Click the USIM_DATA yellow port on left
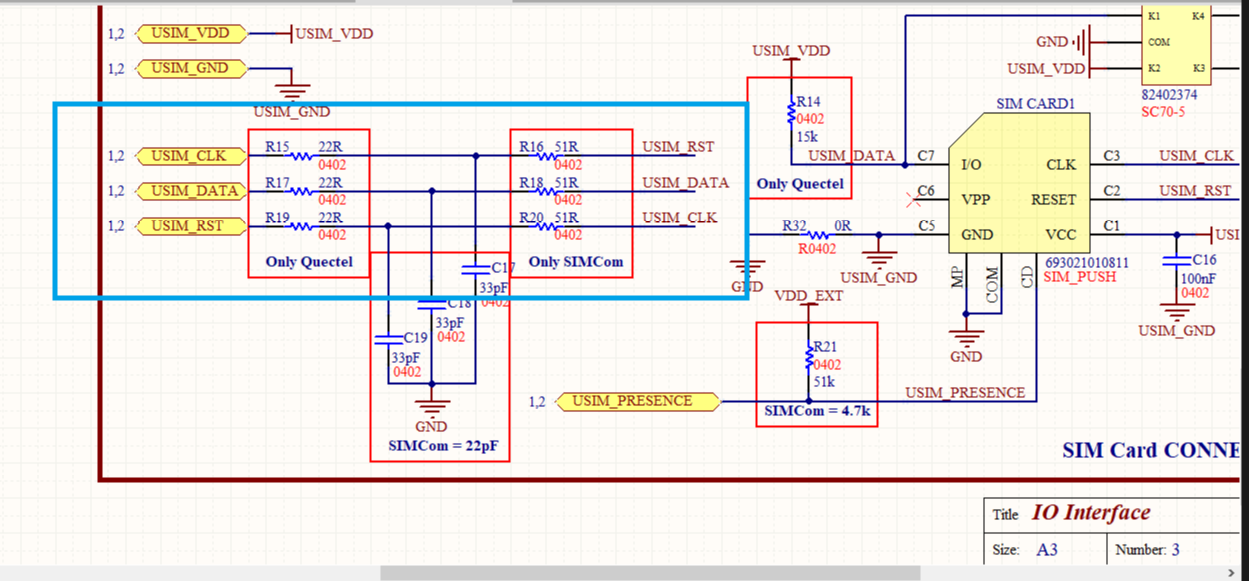 click(x=195, y=191)
